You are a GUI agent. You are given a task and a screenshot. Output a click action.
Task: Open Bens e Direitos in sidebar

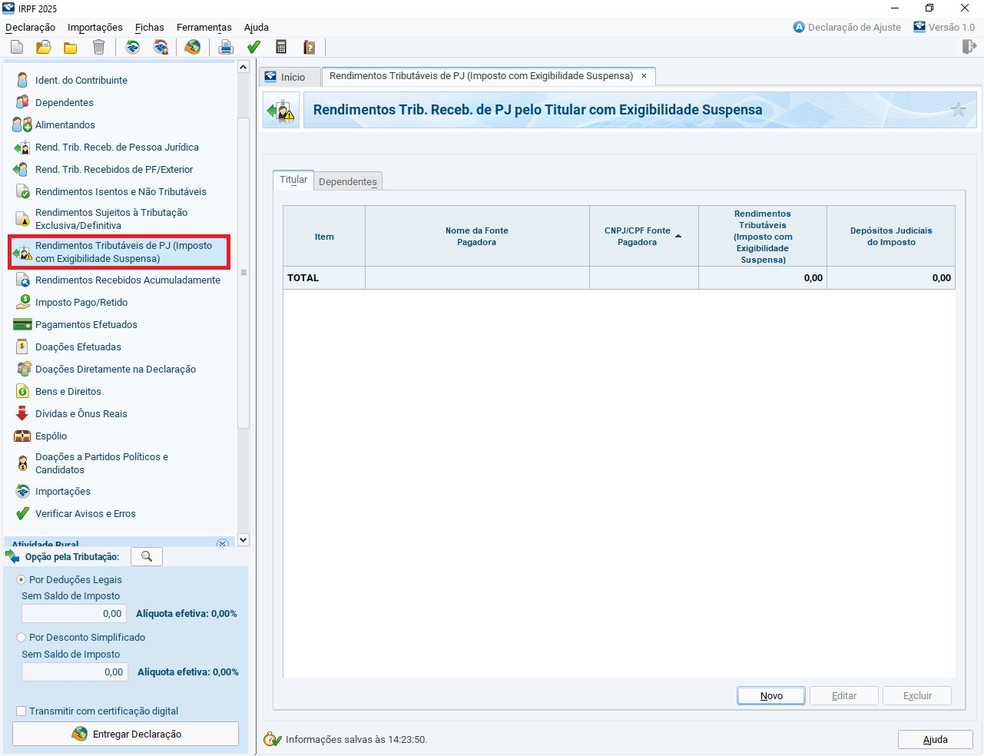coord(68,392)
